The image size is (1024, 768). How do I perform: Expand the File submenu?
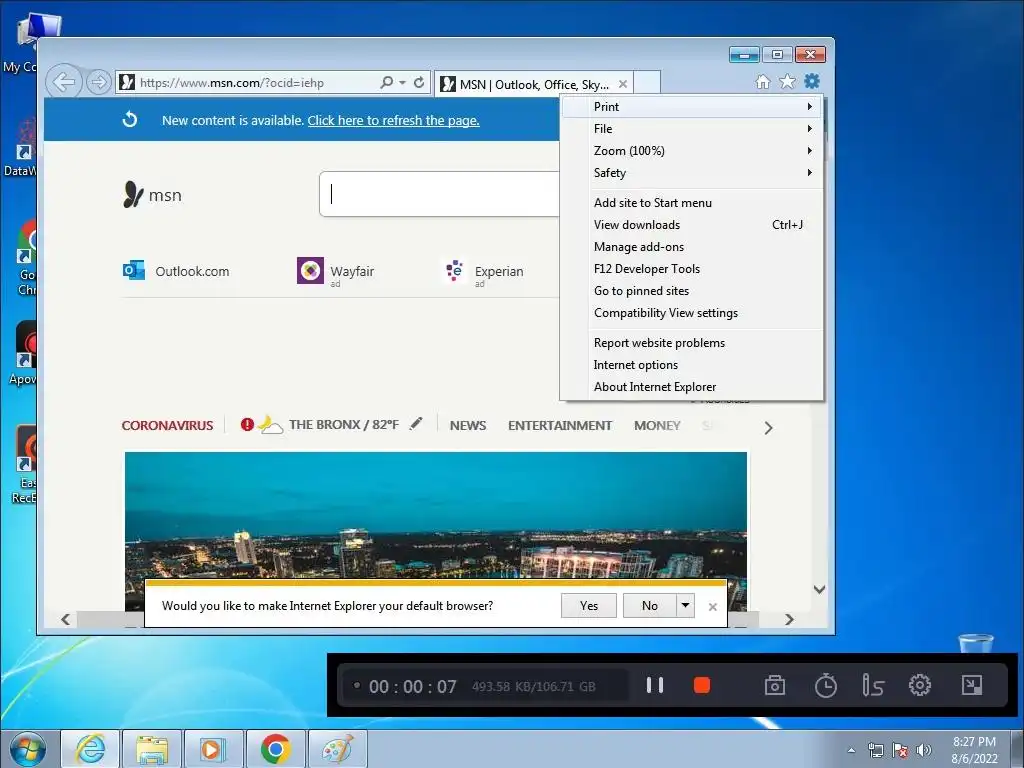[692, 129]
